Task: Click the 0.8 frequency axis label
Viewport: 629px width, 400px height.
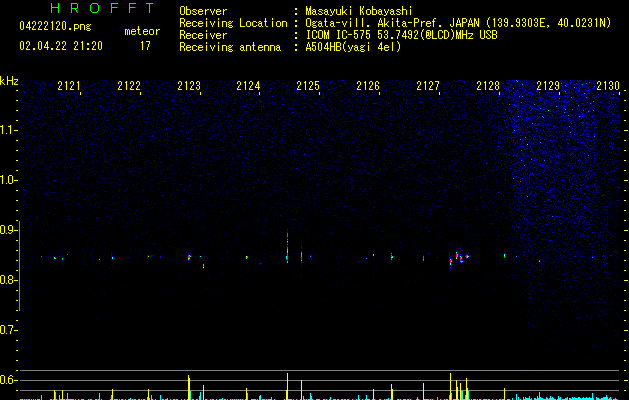Action: [x=9, y=280]
